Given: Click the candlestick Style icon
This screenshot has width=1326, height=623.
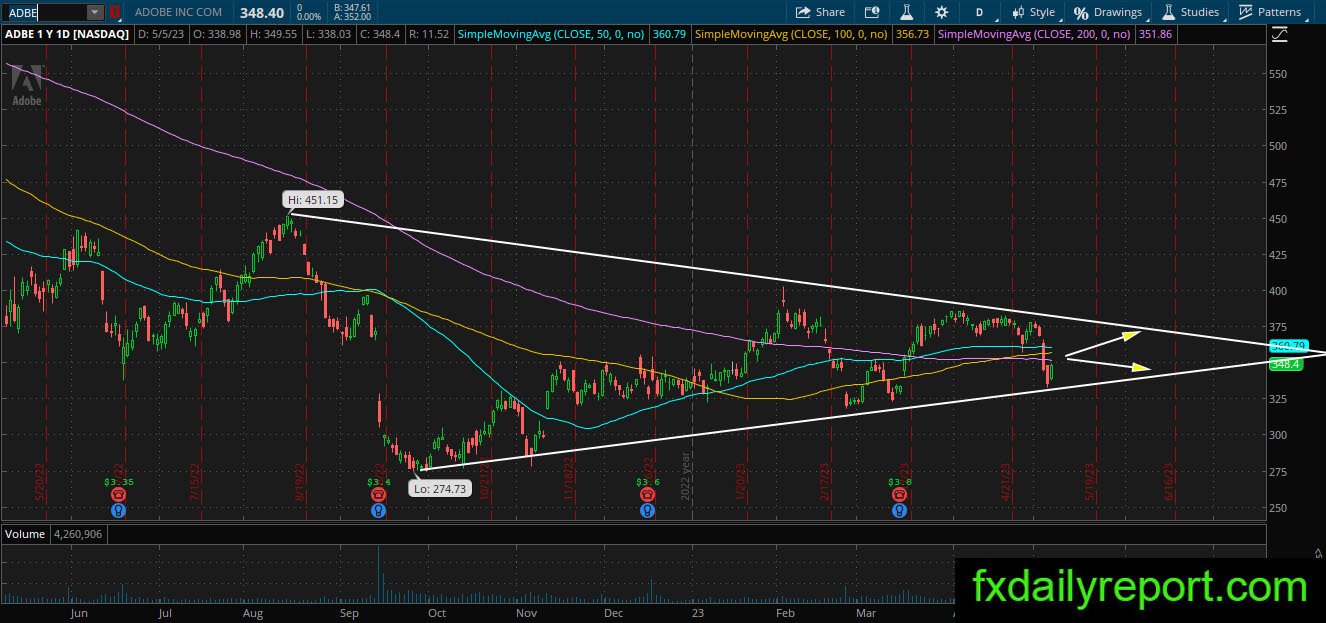Looking at the screenshot, I should [1019, 12].
